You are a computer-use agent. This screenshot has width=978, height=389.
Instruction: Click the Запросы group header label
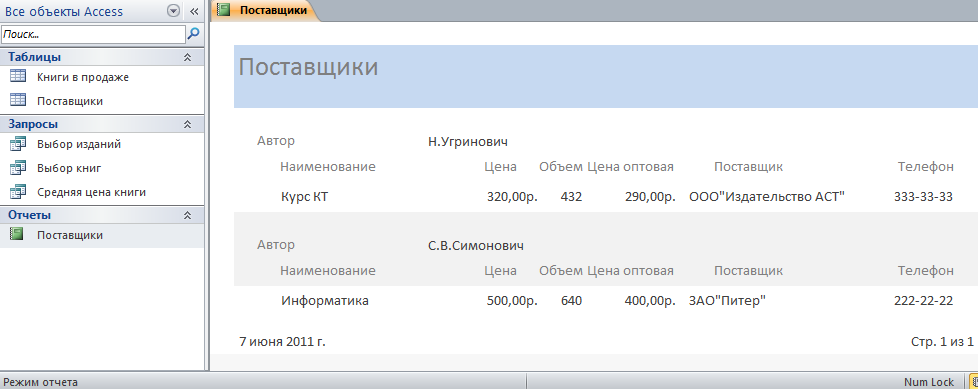point(33,124)
